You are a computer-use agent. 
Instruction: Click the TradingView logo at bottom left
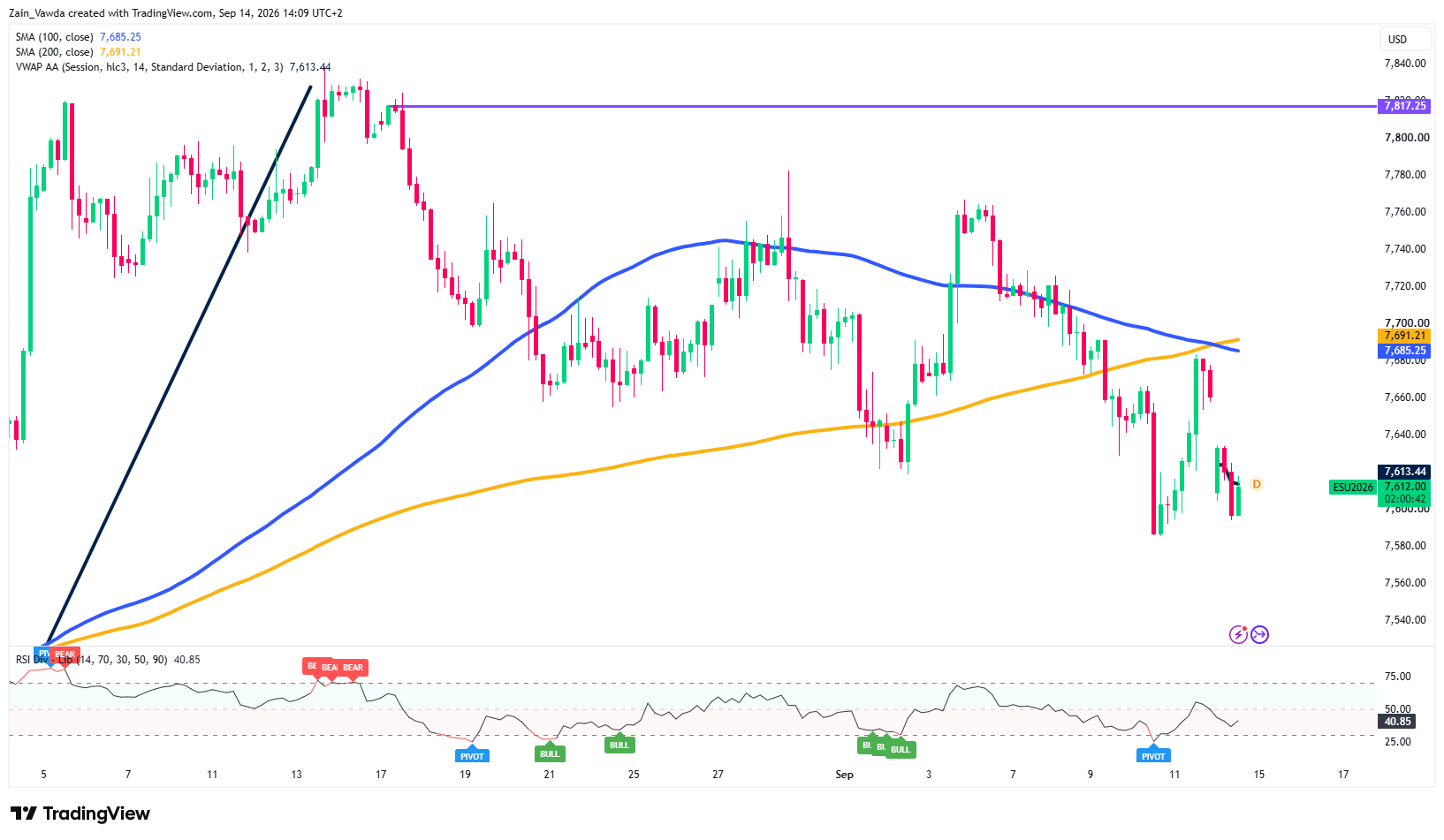[x=80, y=814]
